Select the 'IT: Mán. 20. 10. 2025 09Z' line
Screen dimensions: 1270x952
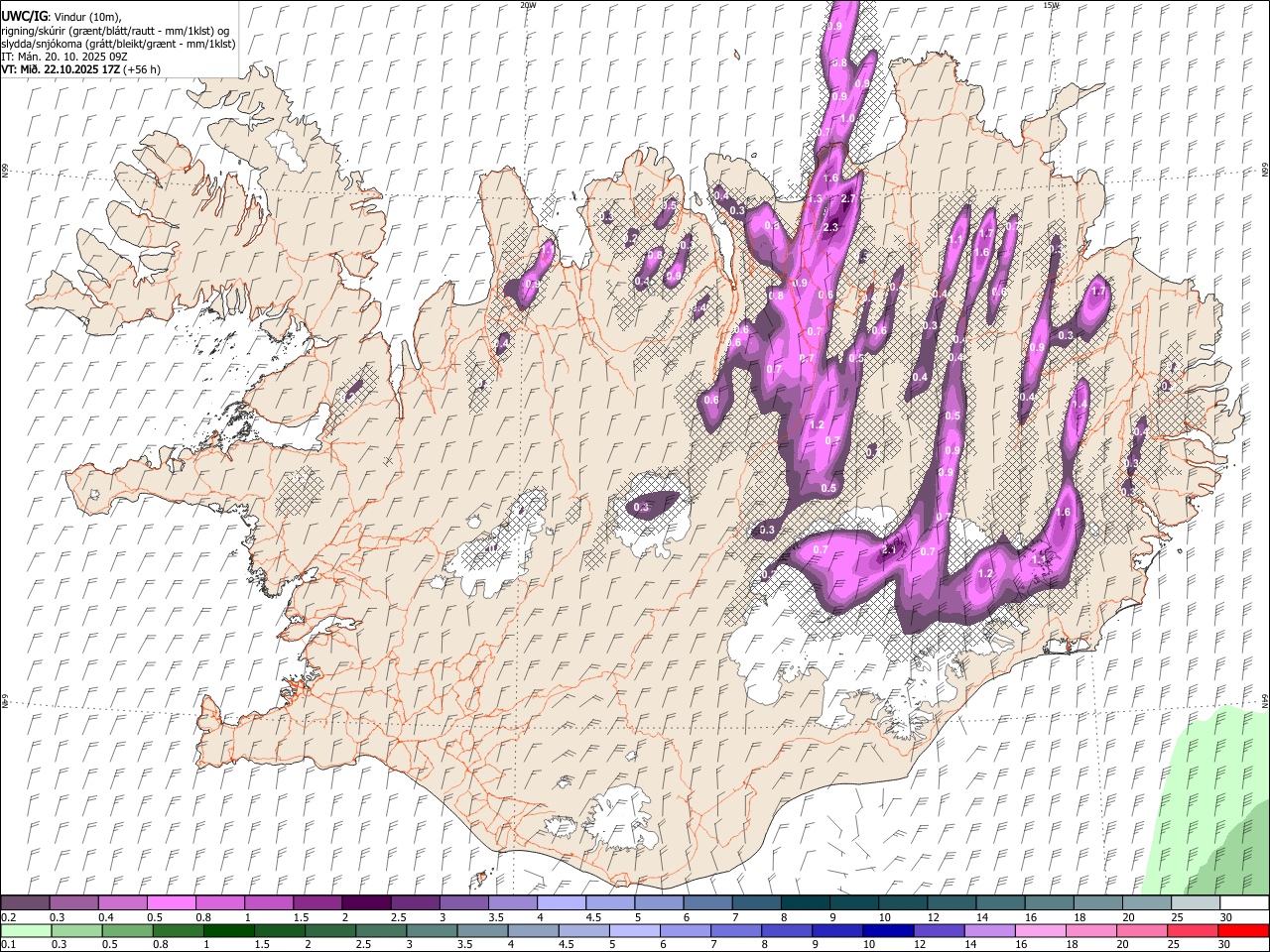coord(64,57)
